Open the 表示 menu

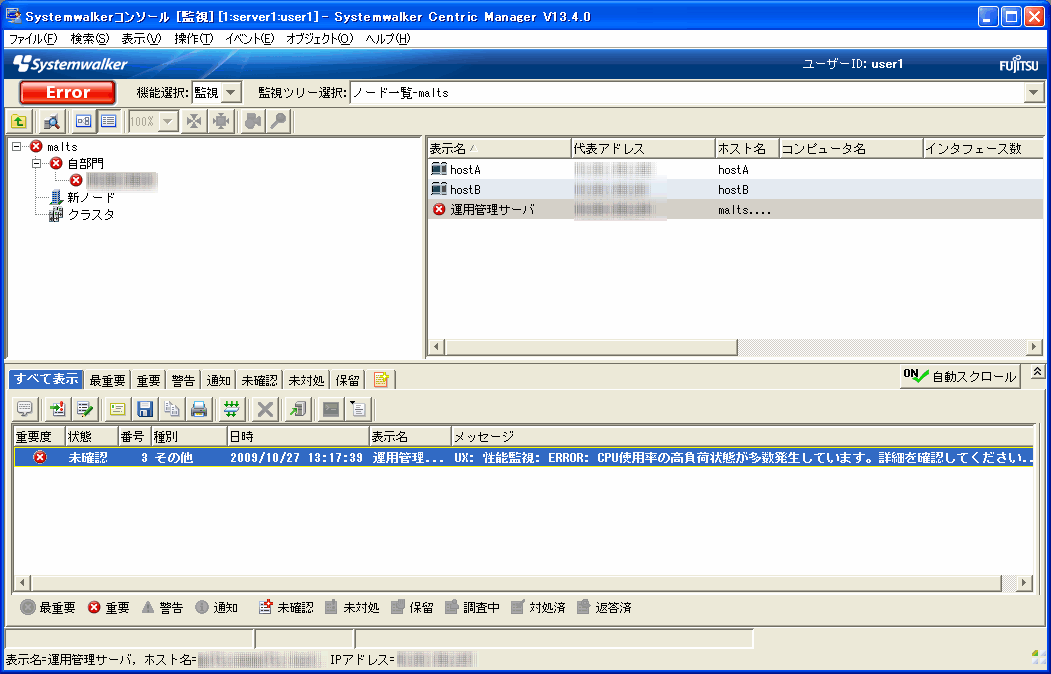(141, 39)
